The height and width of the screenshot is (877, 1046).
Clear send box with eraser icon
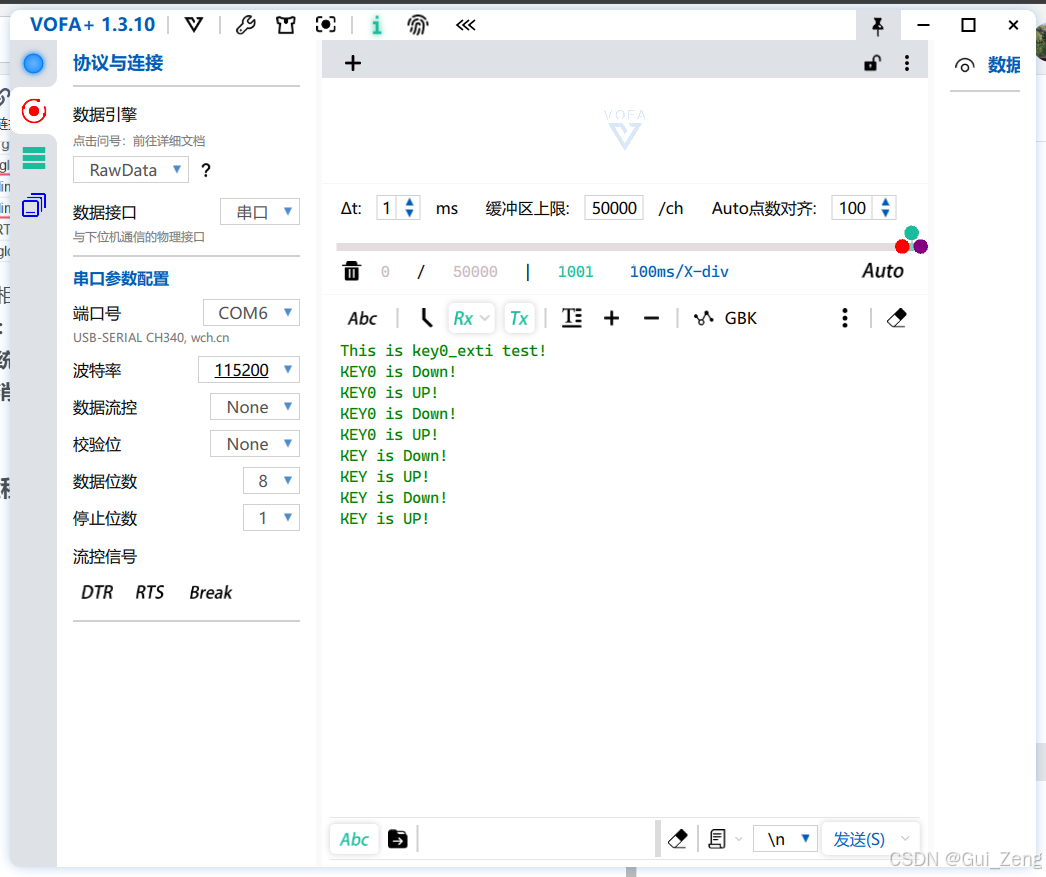[x=678, y=839]
